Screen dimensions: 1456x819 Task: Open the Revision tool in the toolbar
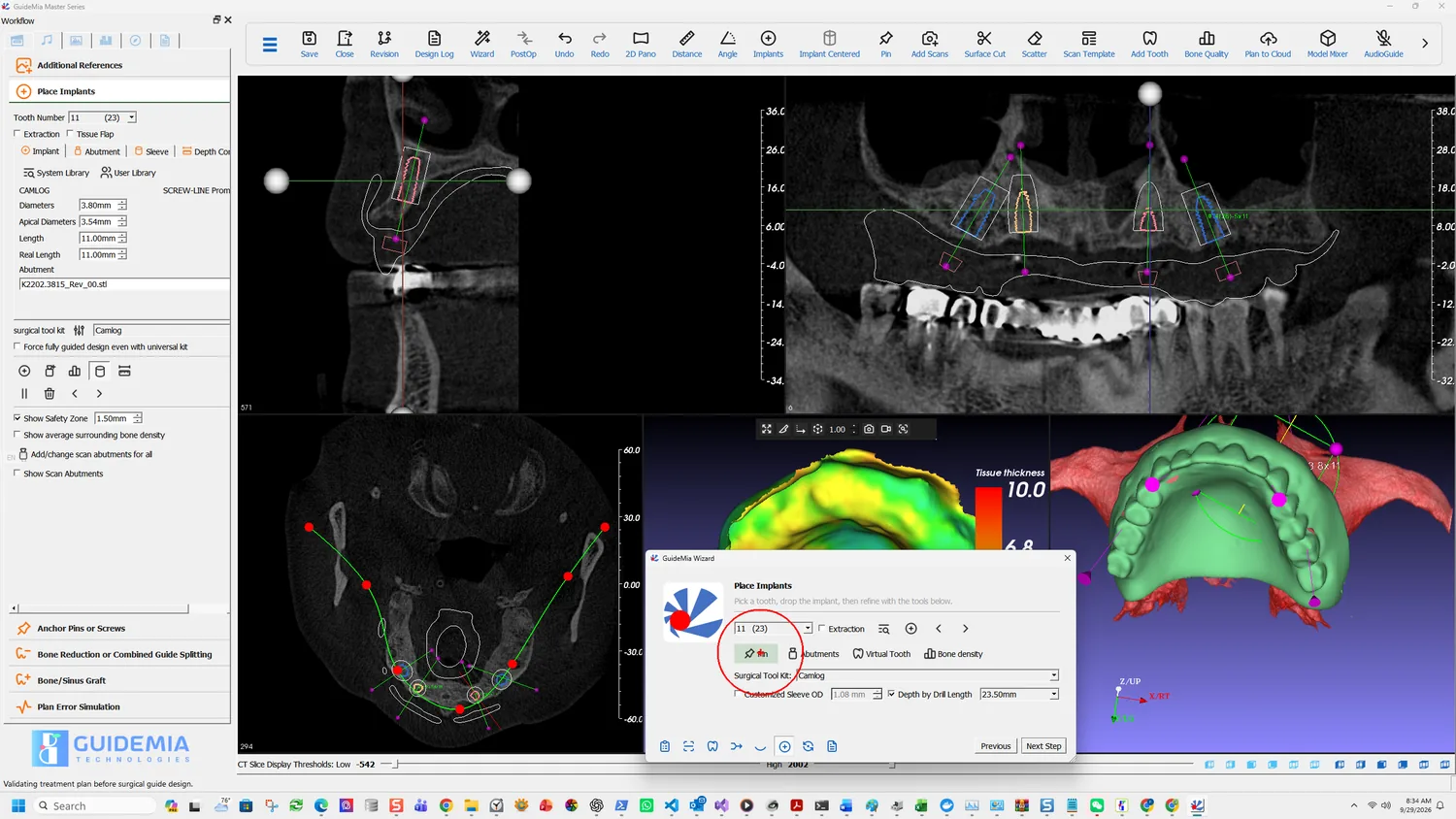pos(384,44)
